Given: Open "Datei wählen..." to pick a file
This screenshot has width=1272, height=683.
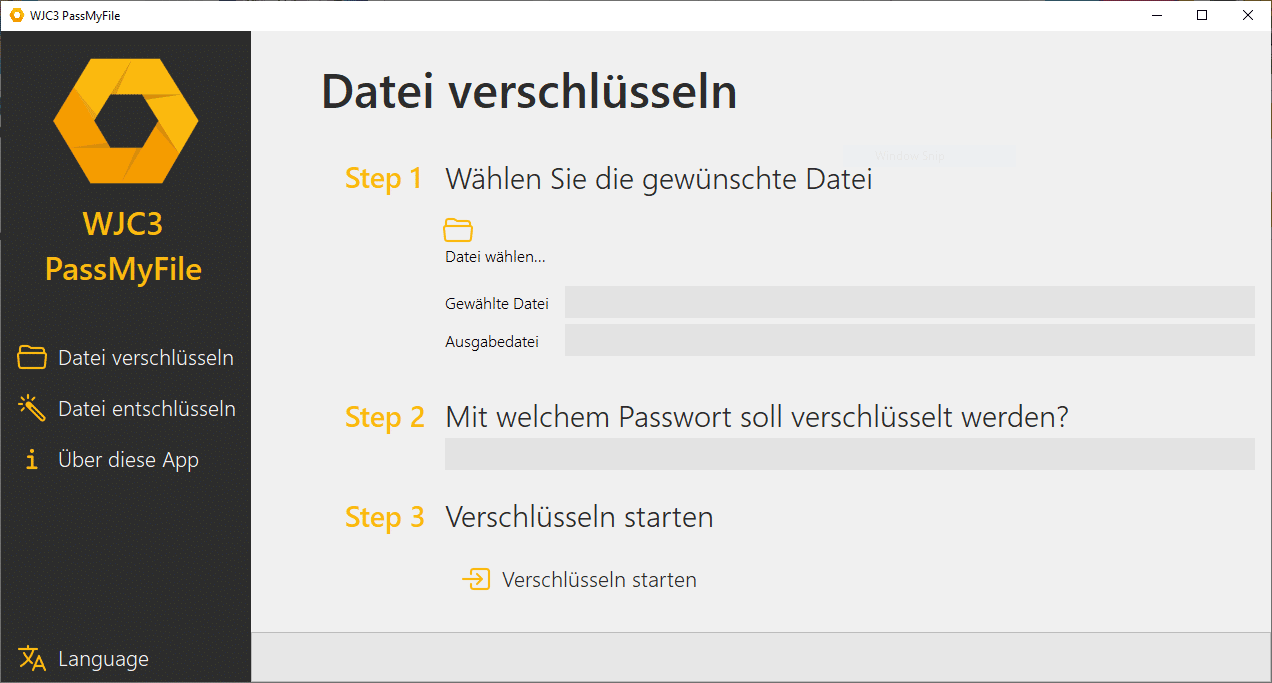Looking at the screenshot, I should 495,256.
